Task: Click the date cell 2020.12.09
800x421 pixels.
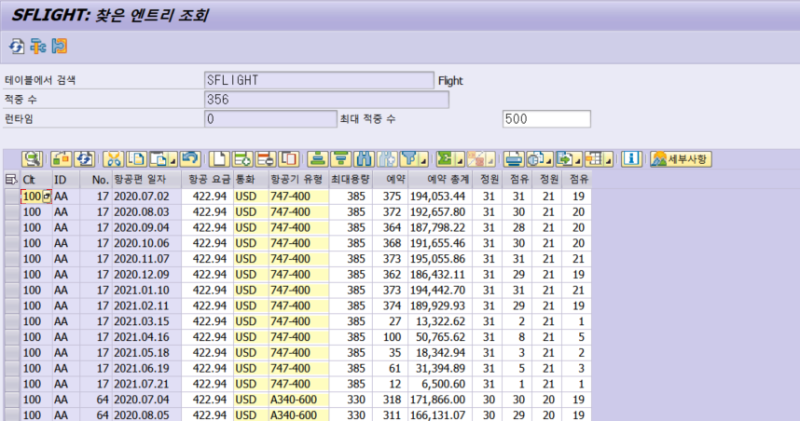Action: coord(147,275)
